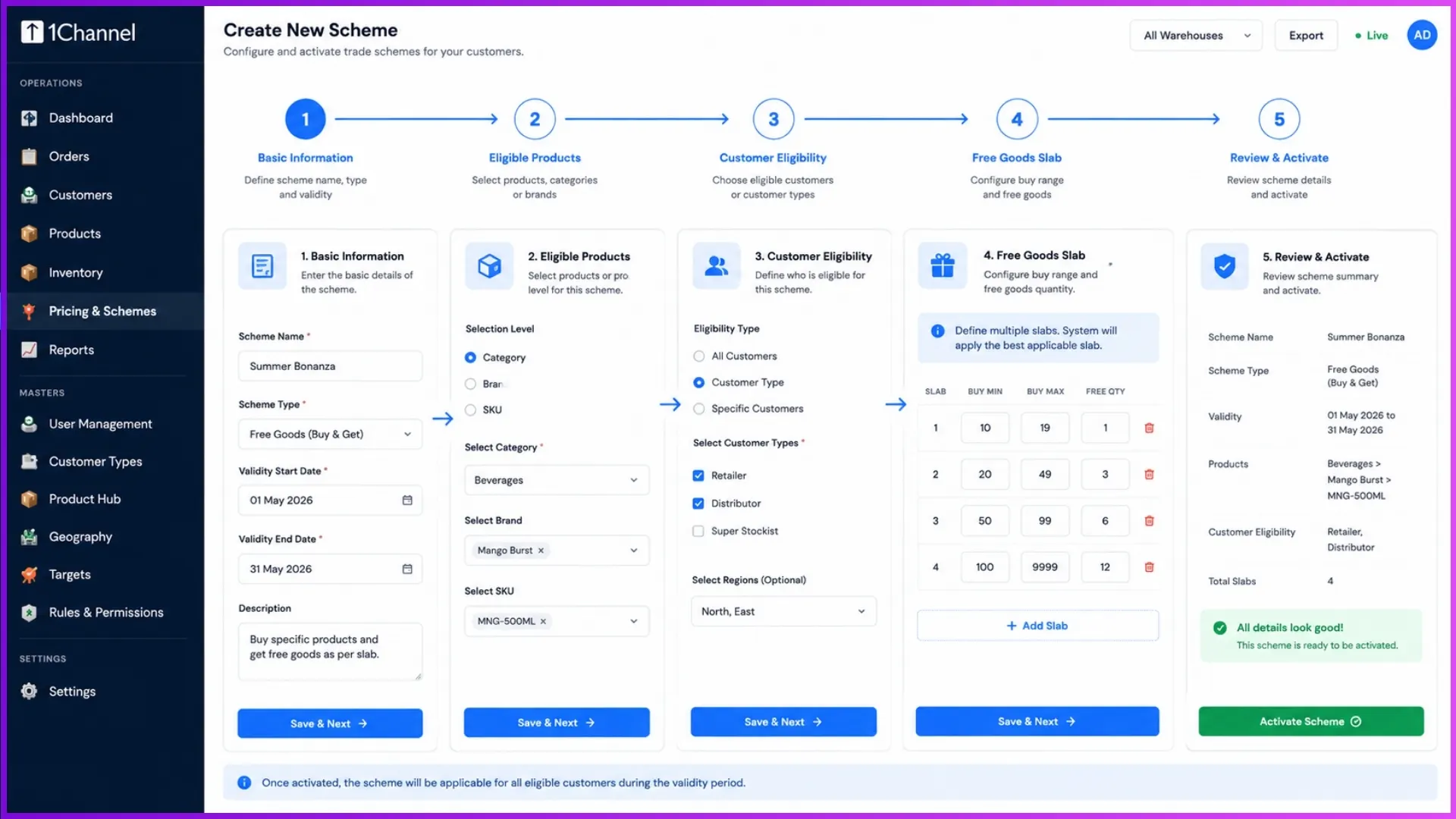Image resolution: width=1456 pixels, height=819 pixels.
Task: Navigate to Products in sidebar
Action: [x=74, y=234]
